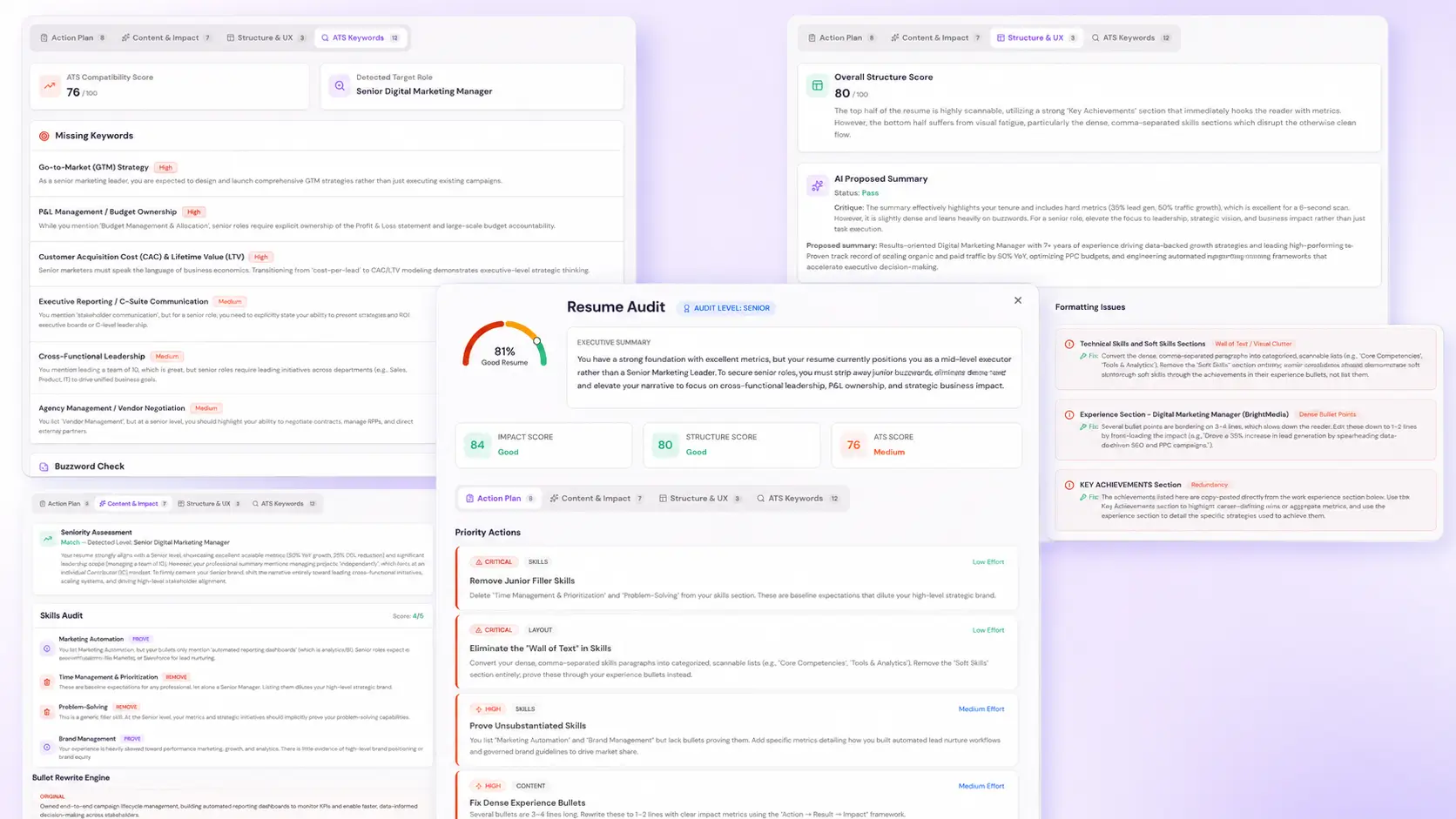Image resolution: width=1456 pixels, height=819 pixels.
Task: Open the Eliminate the "Wall of Text" in Skills card
Action: pyautogui.click(x=737, y=652)
